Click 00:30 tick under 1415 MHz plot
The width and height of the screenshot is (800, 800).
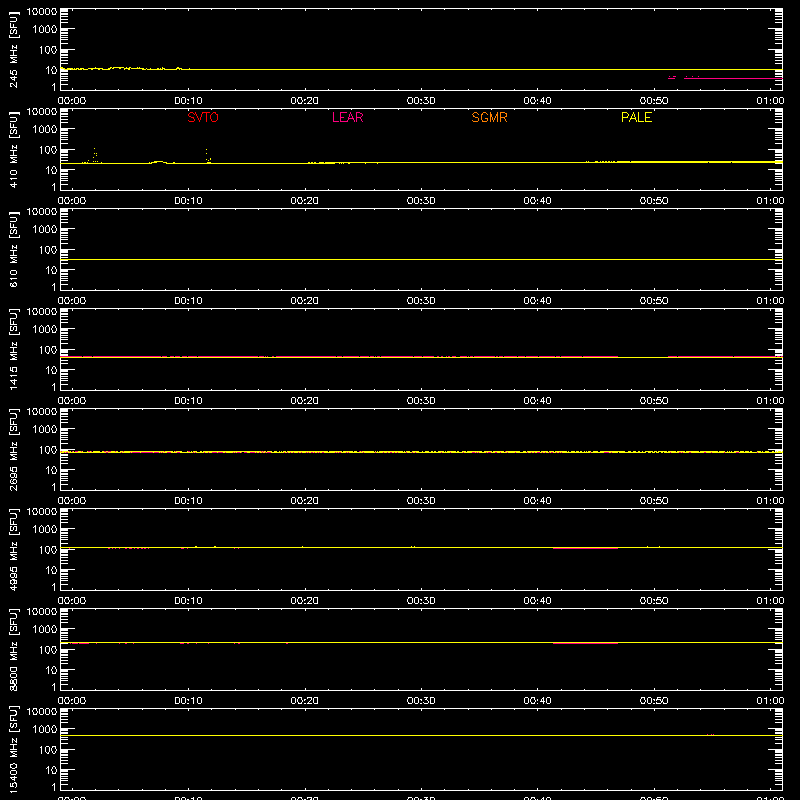[421, 401]
